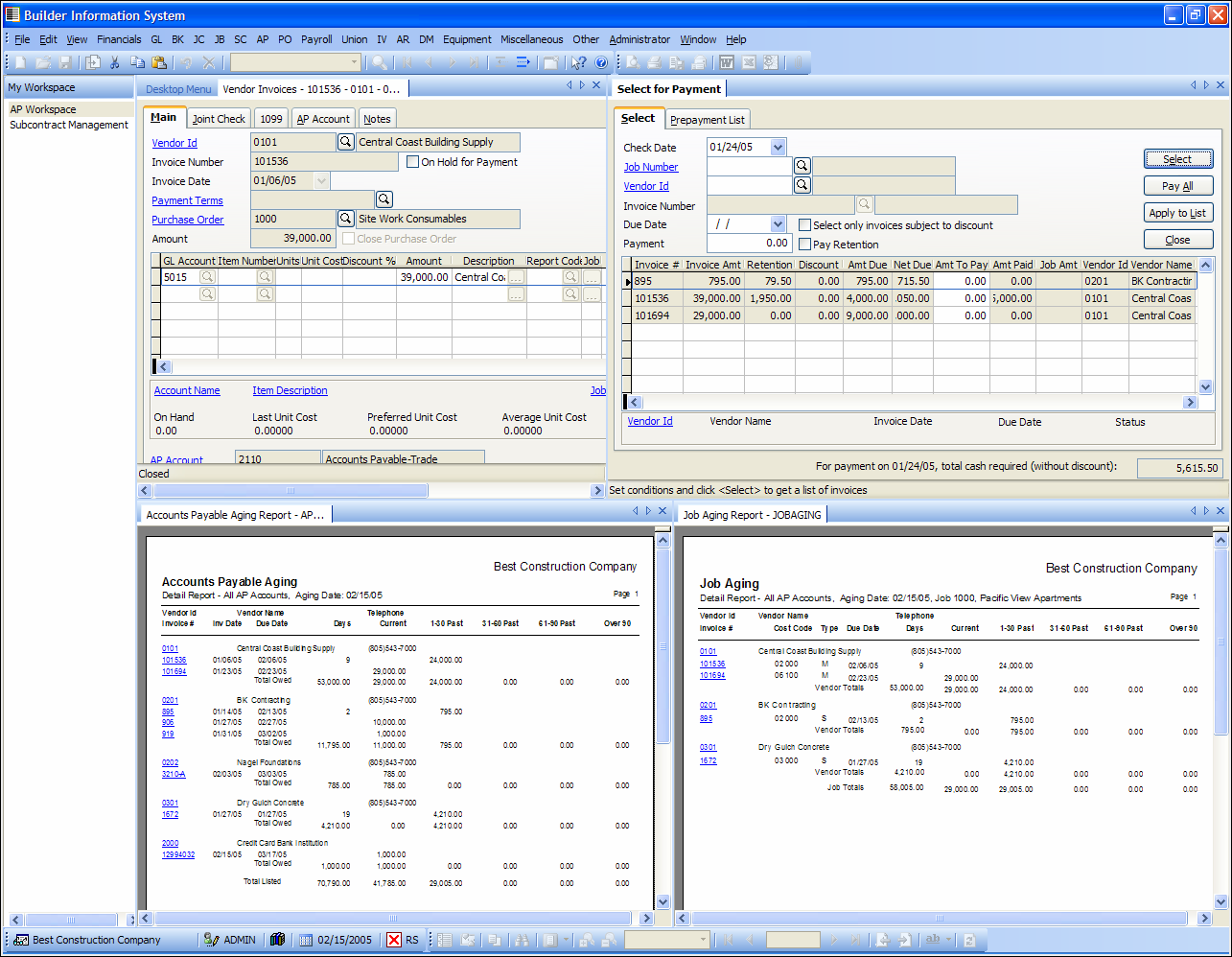Click the Invoice Number field showing 101536
The height and width of the screenshot is (957, 1232).
click(324, 161)
